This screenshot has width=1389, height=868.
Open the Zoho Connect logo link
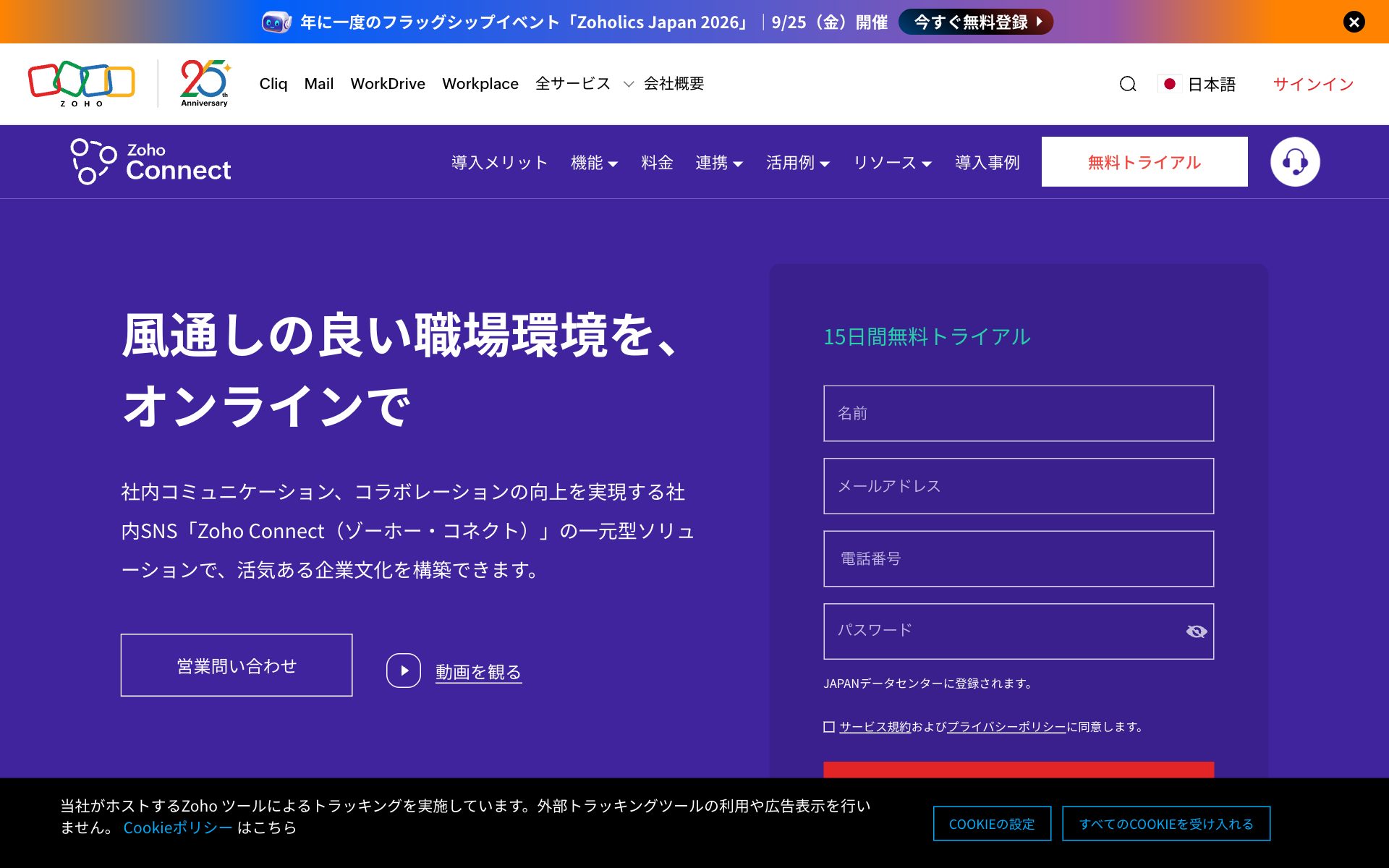click(151, 162)
